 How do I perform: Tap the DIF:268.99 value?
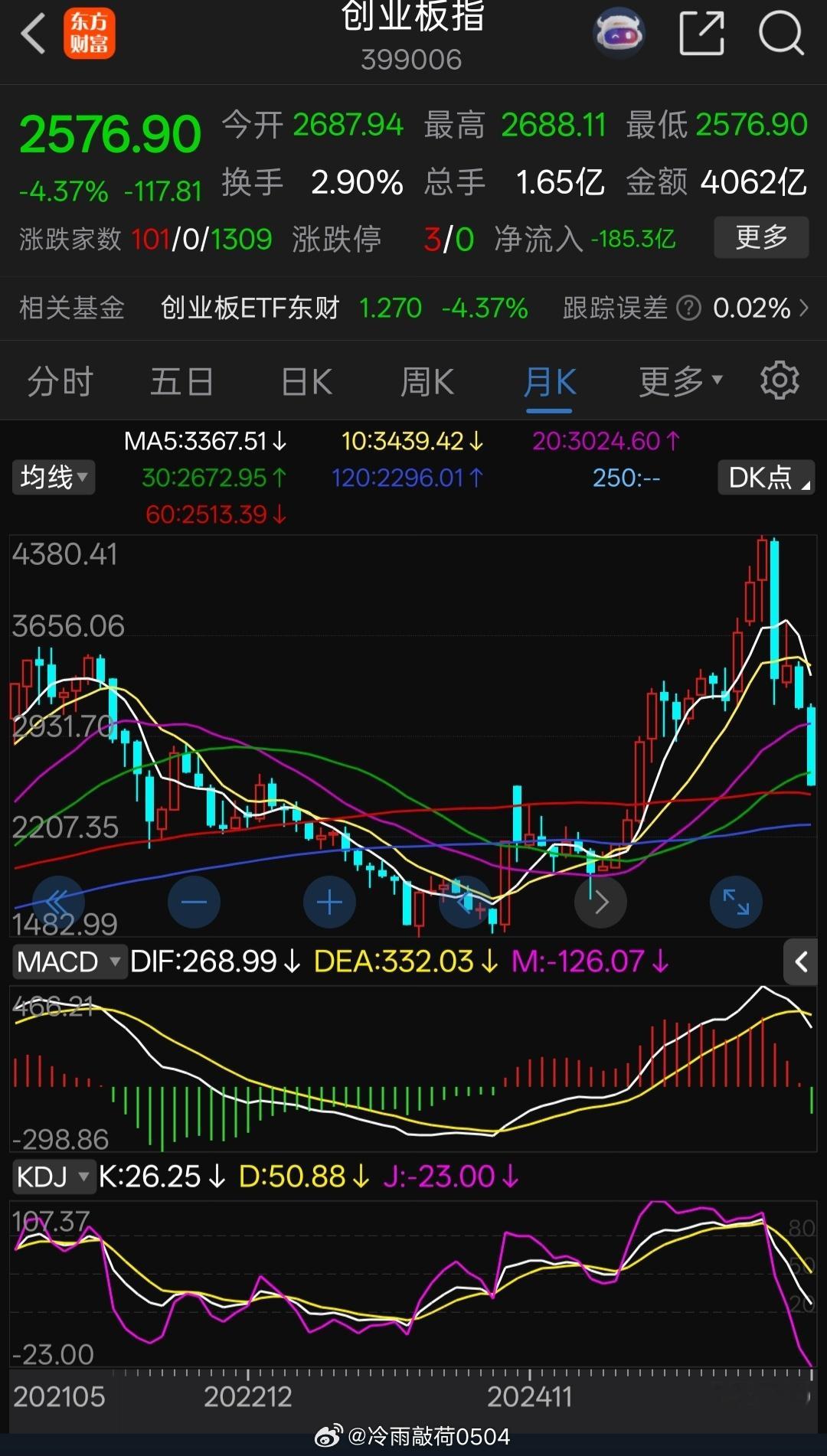click(215, 961)
